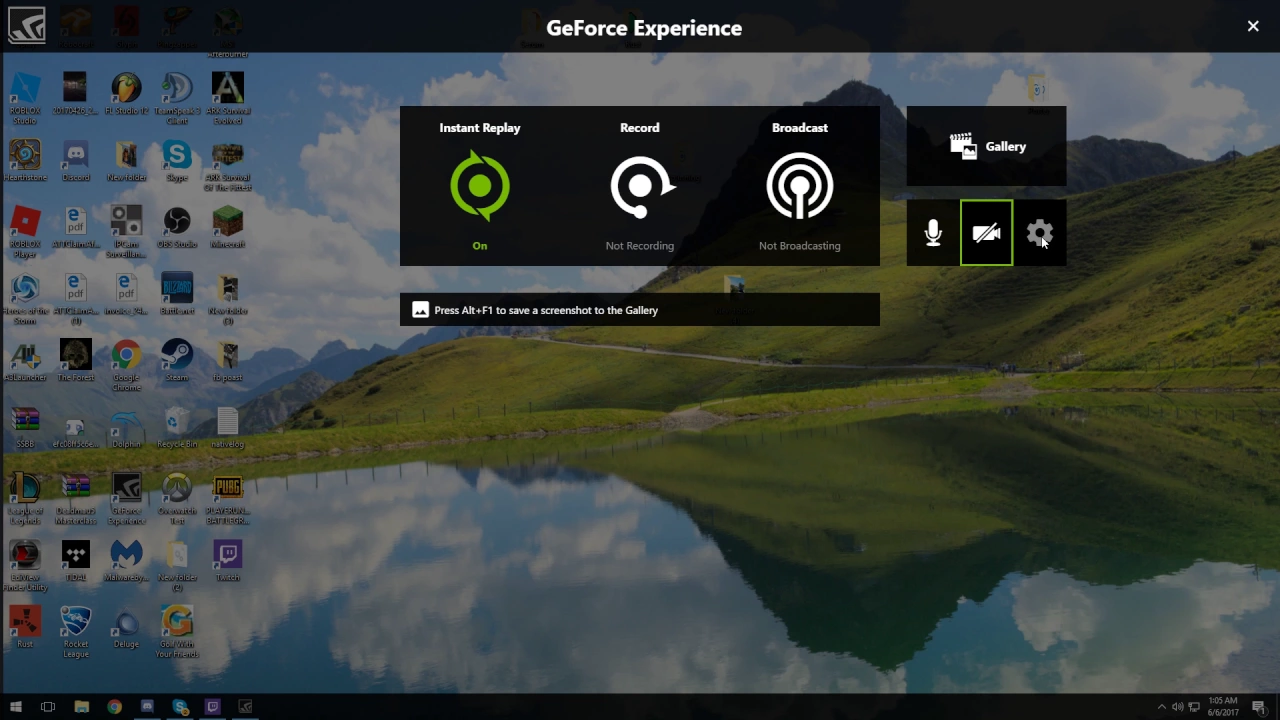Select League of Legends desktop icon
The width and height of the screenshot is (1280, 720).
(25, 498)
